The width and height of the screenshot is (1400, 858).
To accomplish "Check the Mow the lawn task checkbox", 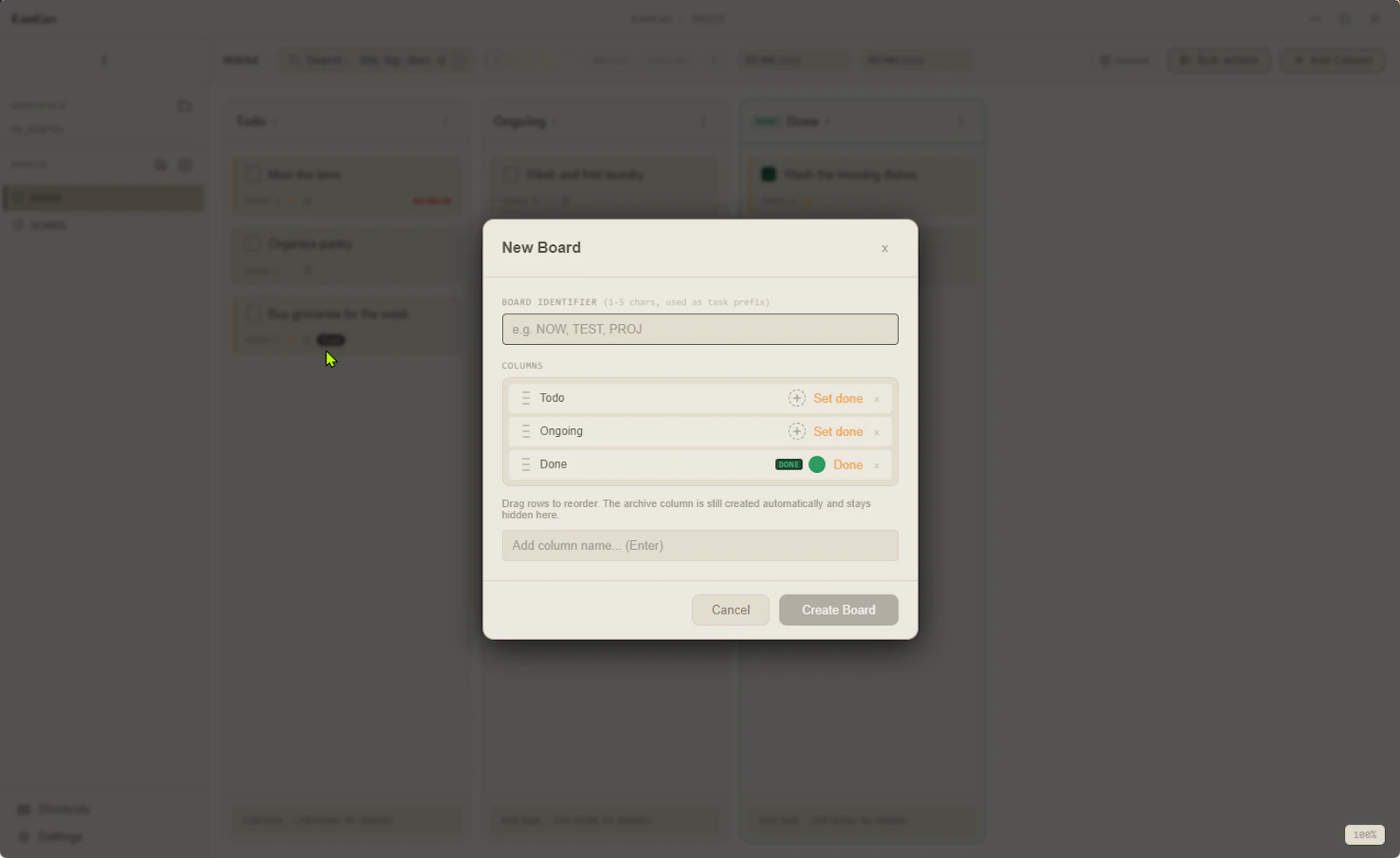I will click(x=253, y=174).
